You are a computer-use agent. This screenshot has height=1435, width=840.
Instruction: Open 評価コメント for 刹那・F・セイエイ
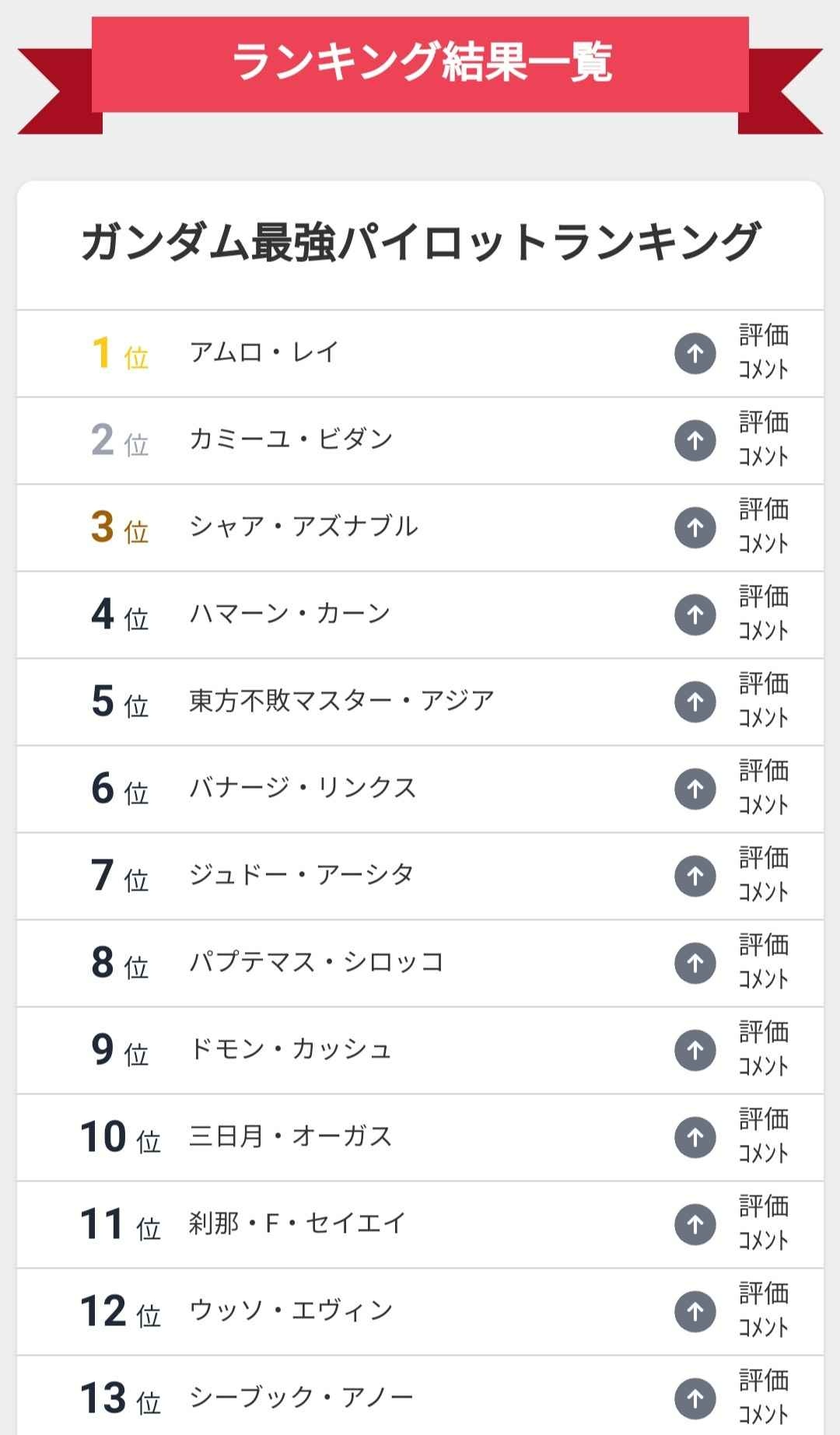(x=764, y=1223)
